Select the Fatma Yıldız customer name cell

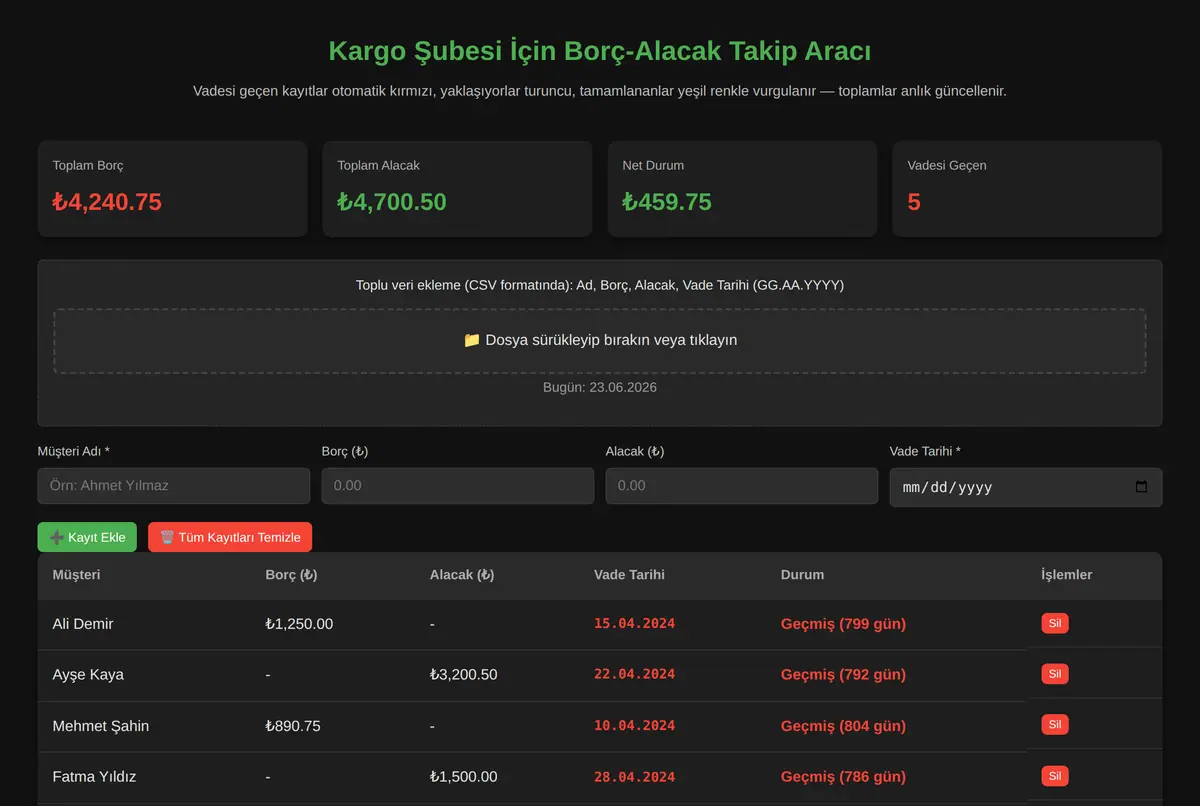coord(94,777)
